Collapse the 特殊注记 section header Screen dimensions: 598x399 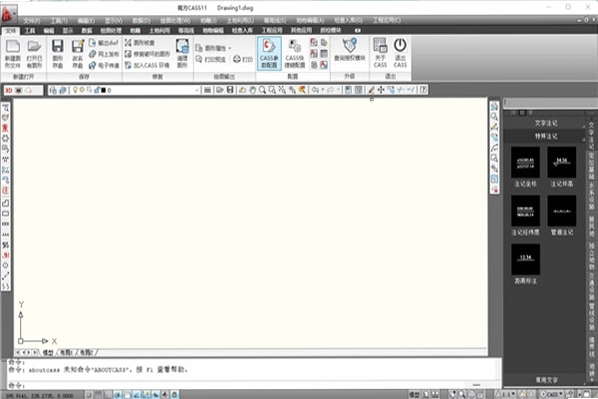coord(545,136)
